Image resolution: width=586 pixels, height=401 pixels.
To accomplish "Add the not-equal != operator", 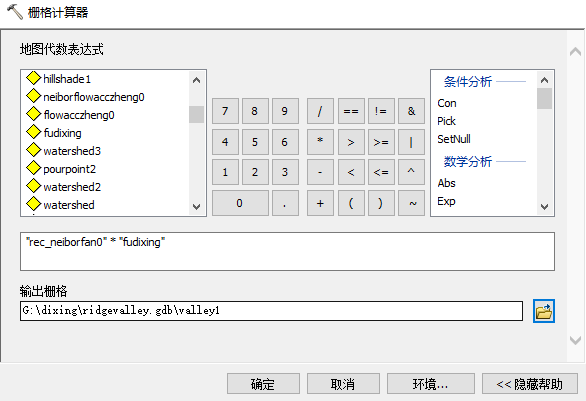I will click(x=381, y=111).
